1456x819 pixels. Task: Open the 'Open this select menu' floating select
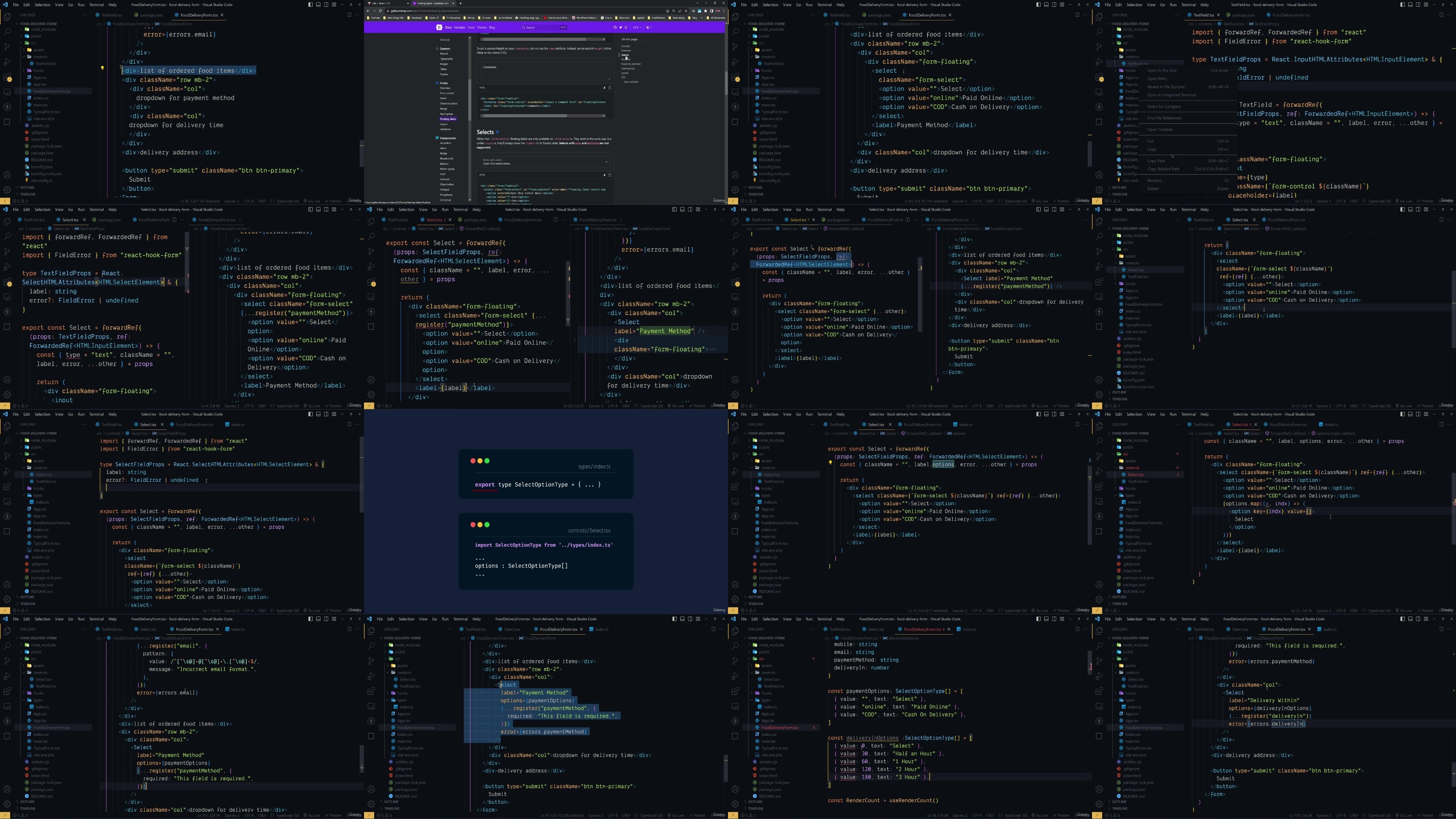tap(546, 162)
